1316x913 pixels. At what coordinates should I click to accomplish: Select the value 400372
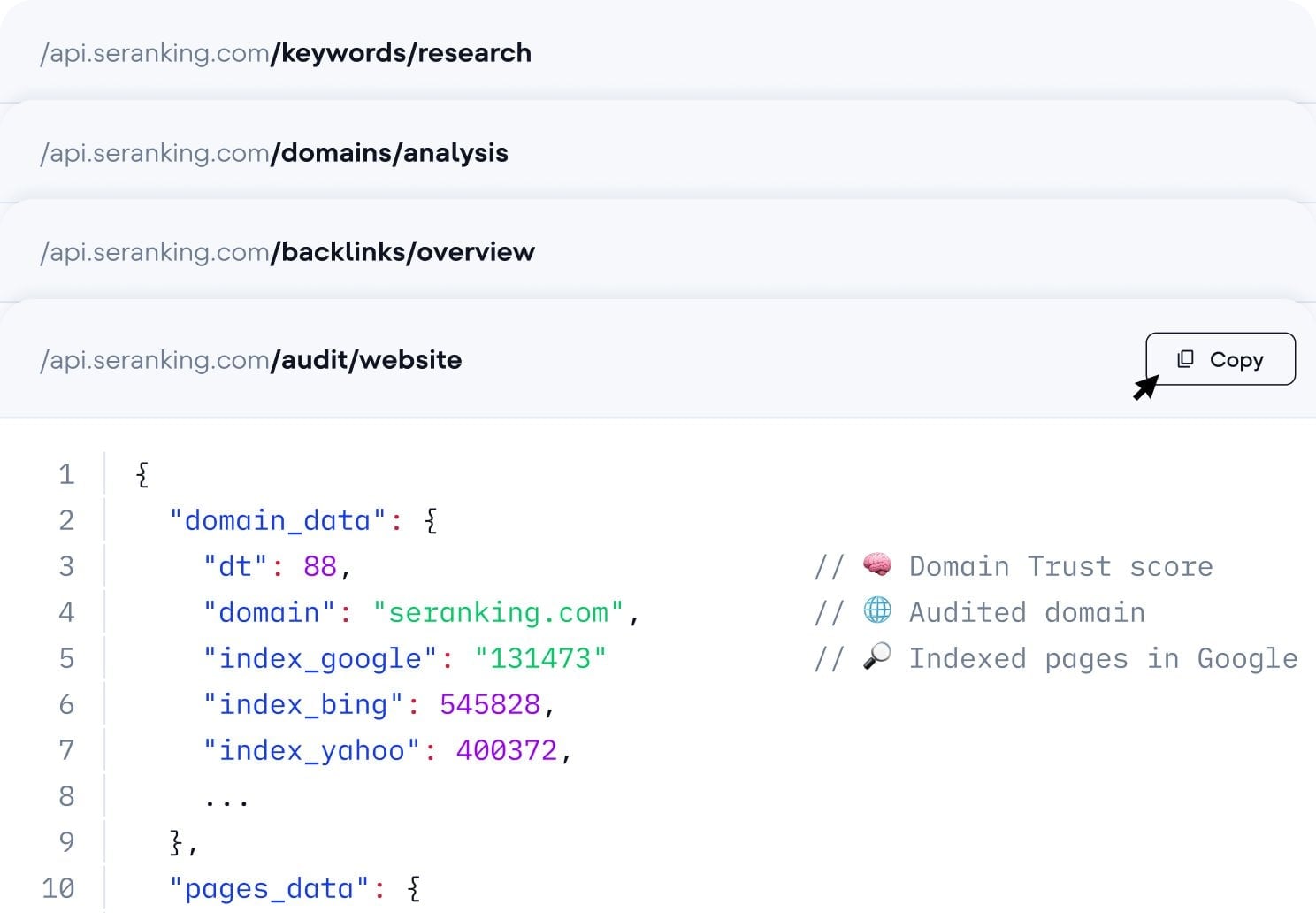coord(507,750)
